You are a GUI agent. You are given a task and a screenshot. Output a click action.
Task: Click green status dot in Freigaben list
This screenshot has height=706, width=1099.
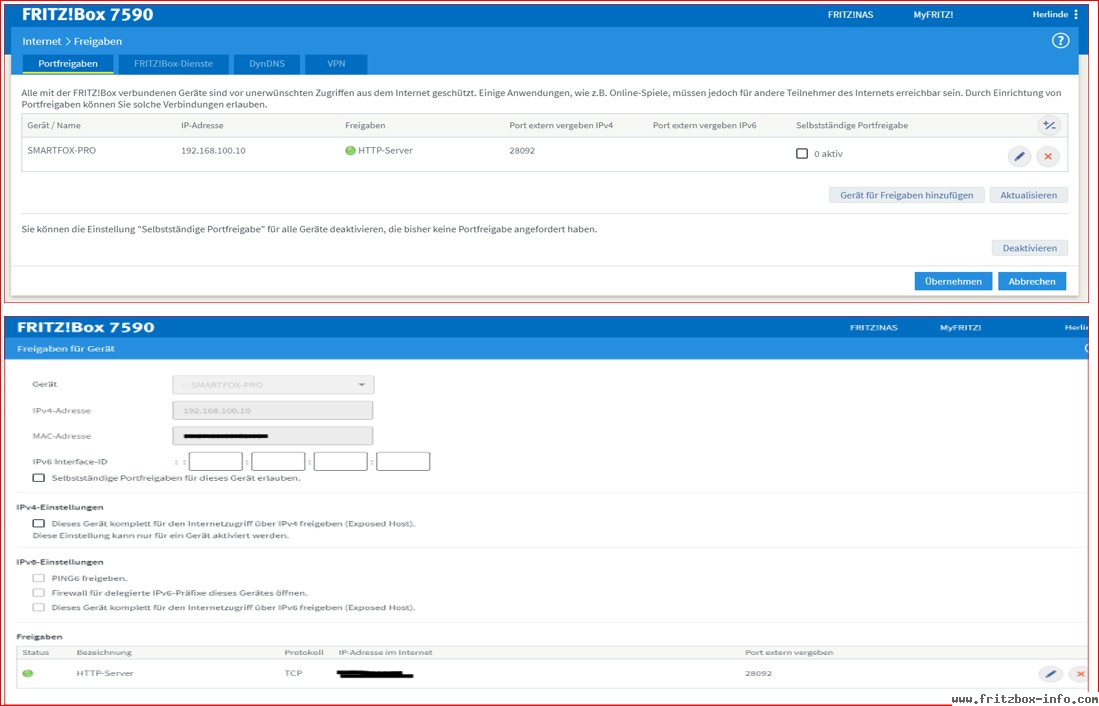click(x=28, y=673)
